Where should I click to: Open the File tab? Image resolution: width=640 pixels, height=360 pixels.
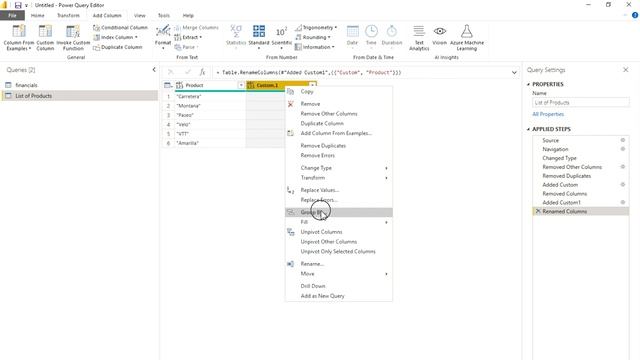coord(12,16)
